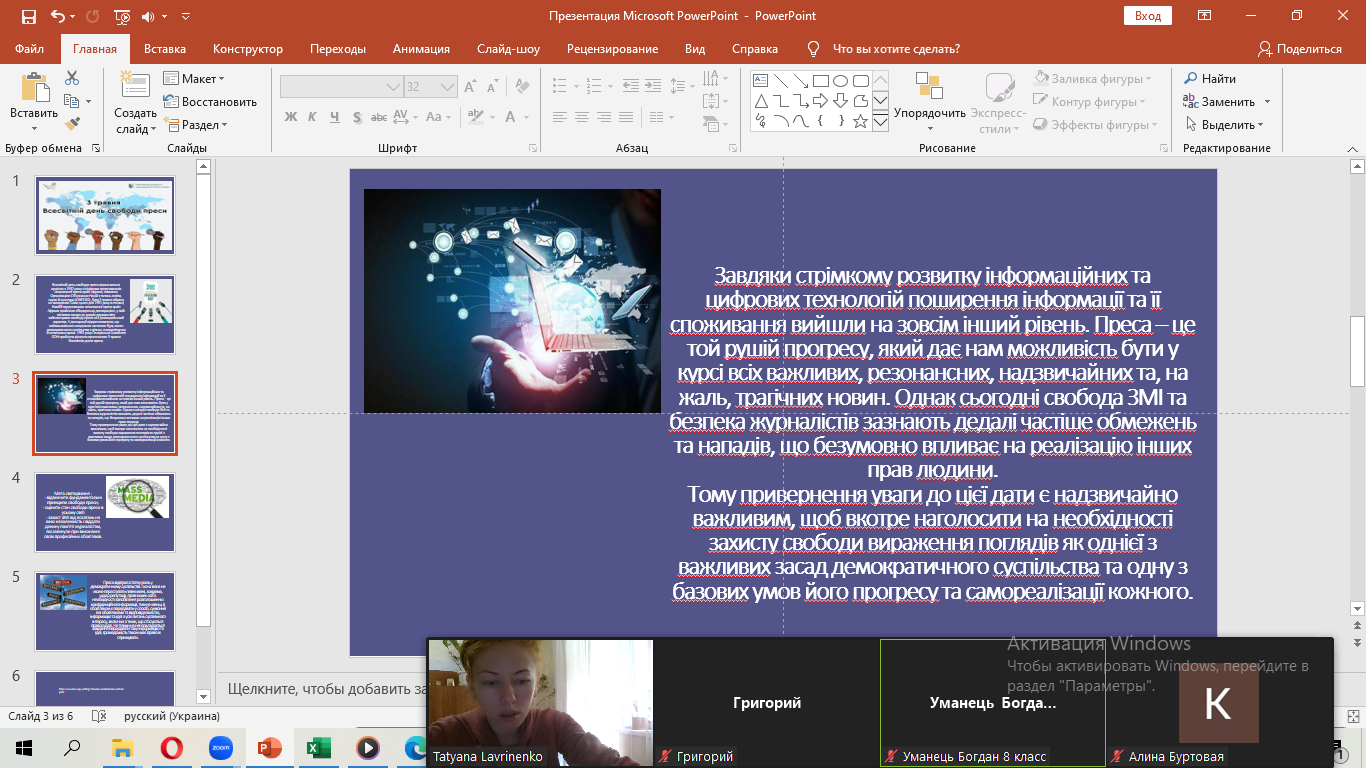Open Шрифт group dialog launcher
The height and width of the screenshot is (768, 1366).
pyautogui.click(x=534, y=148)
